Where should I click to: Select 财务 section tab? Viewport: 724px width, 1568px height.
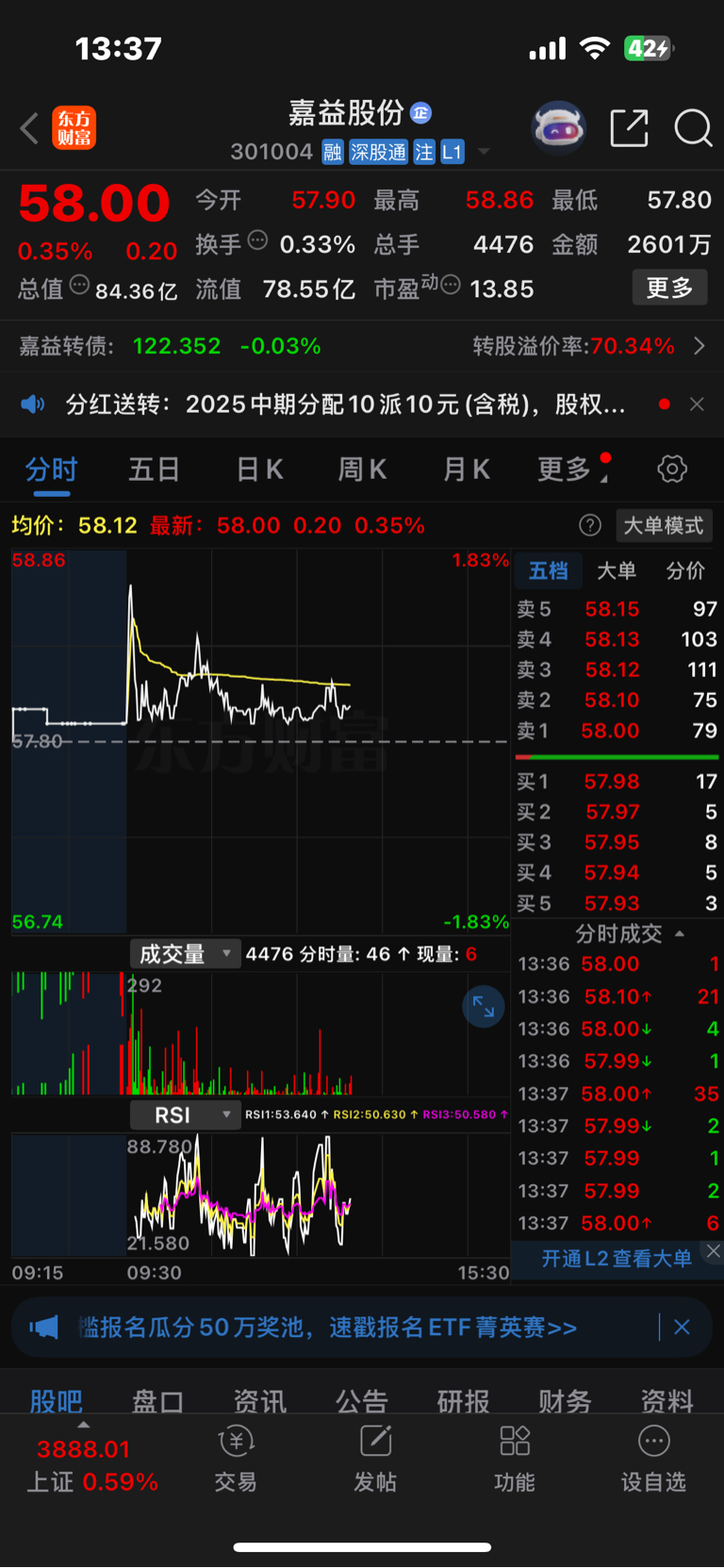(x=565, y=1401)
